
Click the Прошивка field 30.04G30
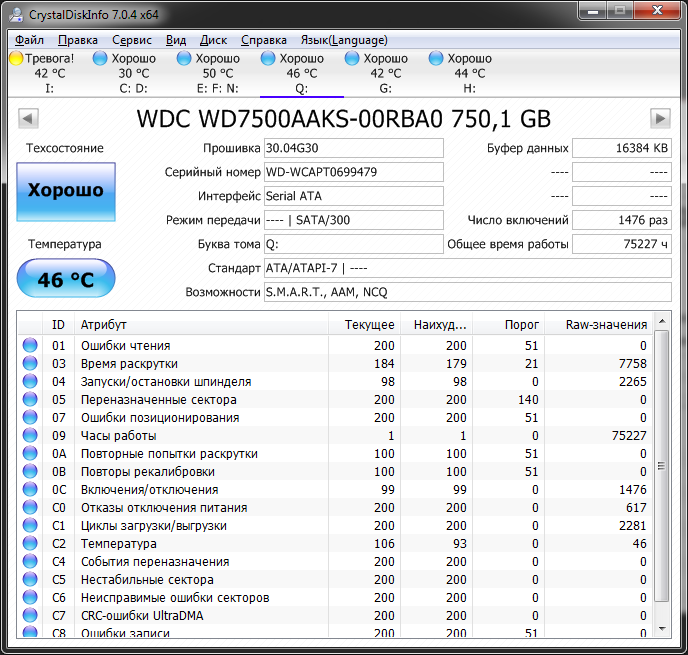(353, 148)
